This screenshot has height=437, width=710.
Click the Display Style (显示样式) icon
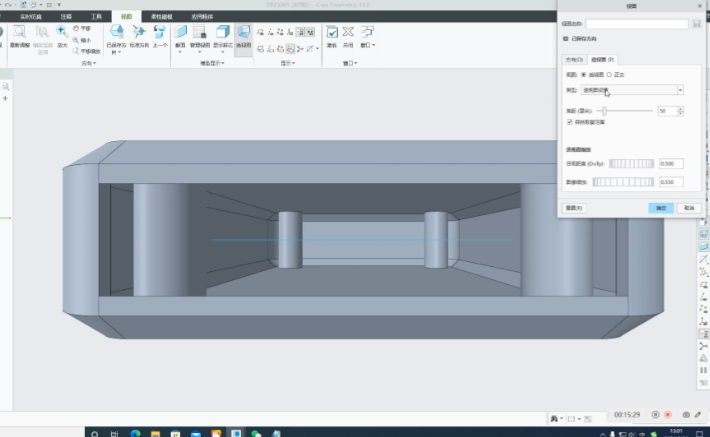222,33
